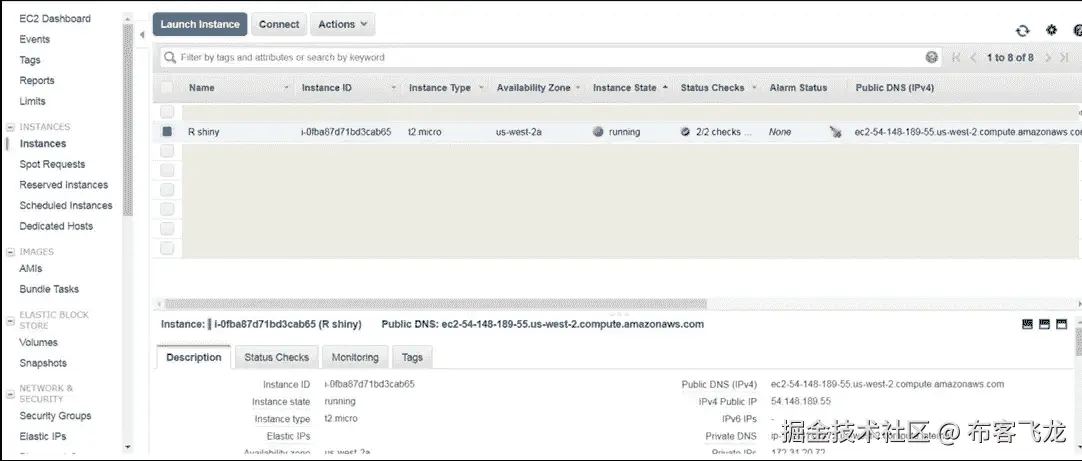
Task: Open Tags in the left sidebar
Action: coord(30,60)
